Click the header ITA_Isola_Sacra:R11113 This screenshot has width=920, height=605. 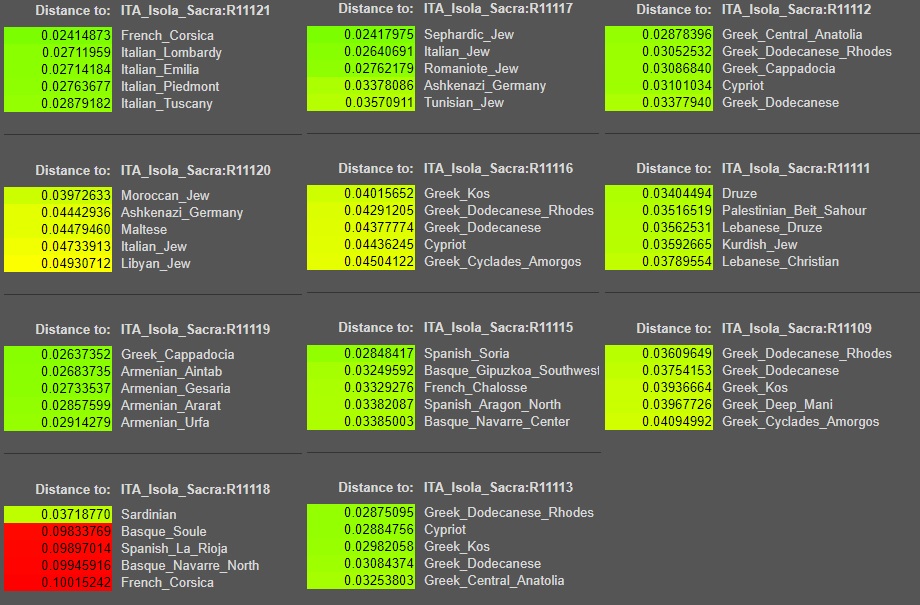coord(498,487)
